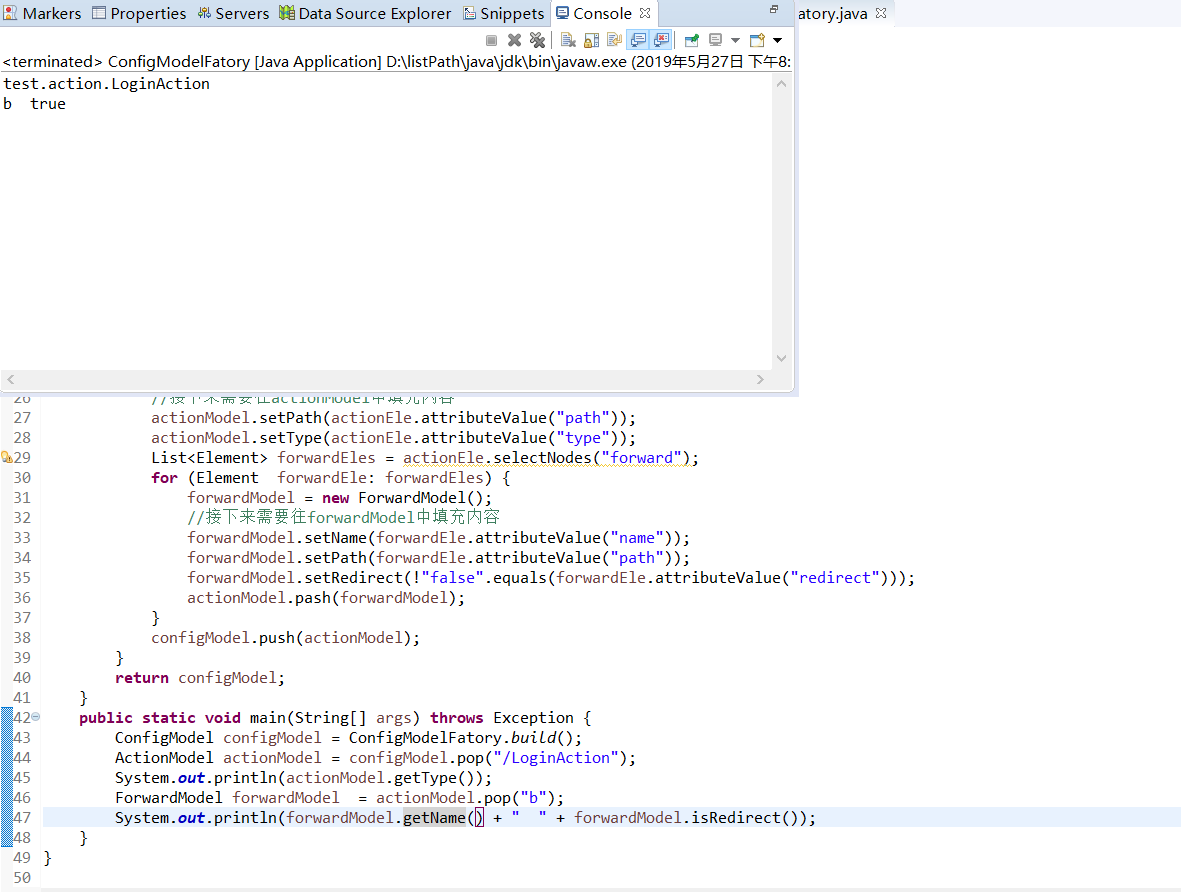Click the Console tab monitor icon
Image resolution: width=1181 pixels, height=892 pixels.
click(563, 13)
